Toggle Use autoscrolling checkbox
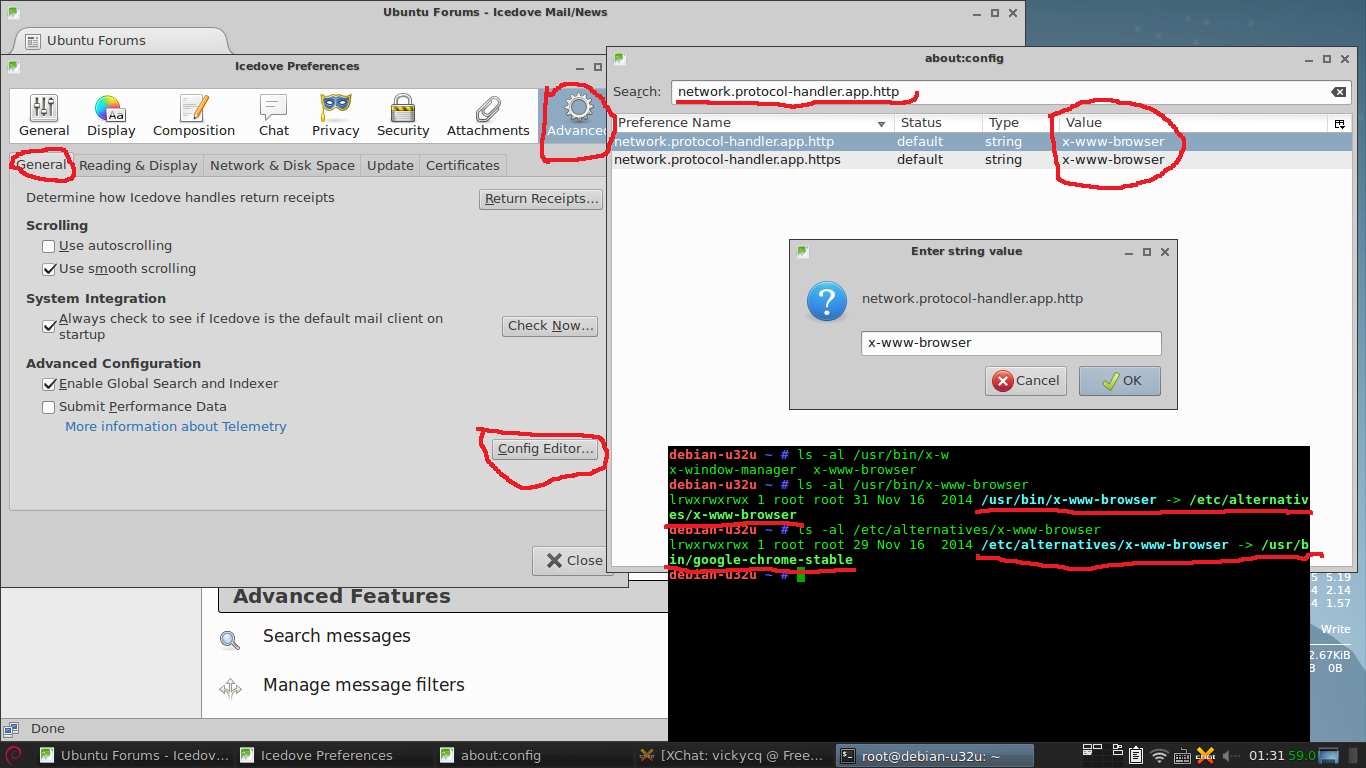Viewport: 1366px width, 768px height. (x=48, y=246)
